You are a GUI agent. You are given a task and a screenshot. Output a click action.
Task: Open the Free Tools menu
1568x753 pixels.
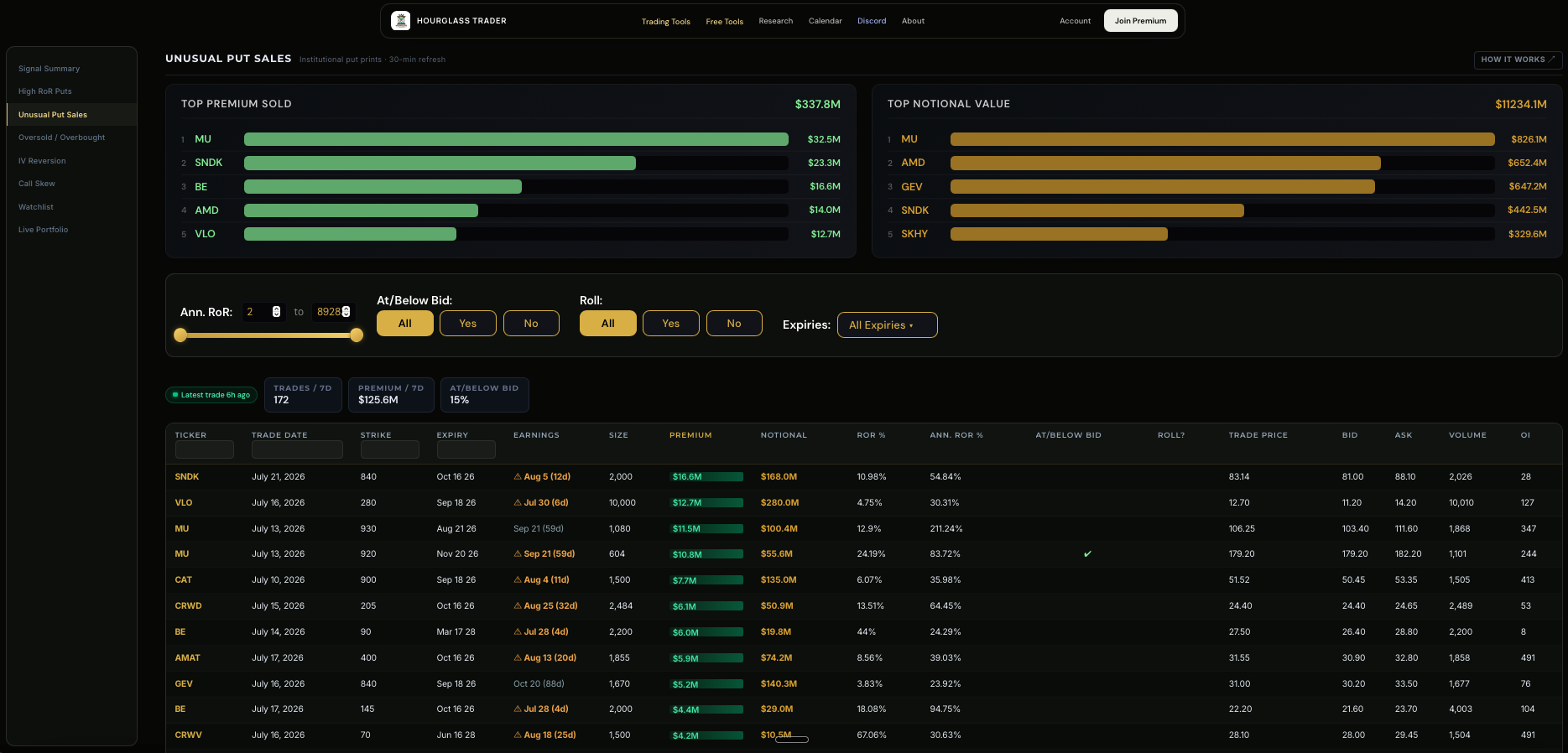[725, 22]
